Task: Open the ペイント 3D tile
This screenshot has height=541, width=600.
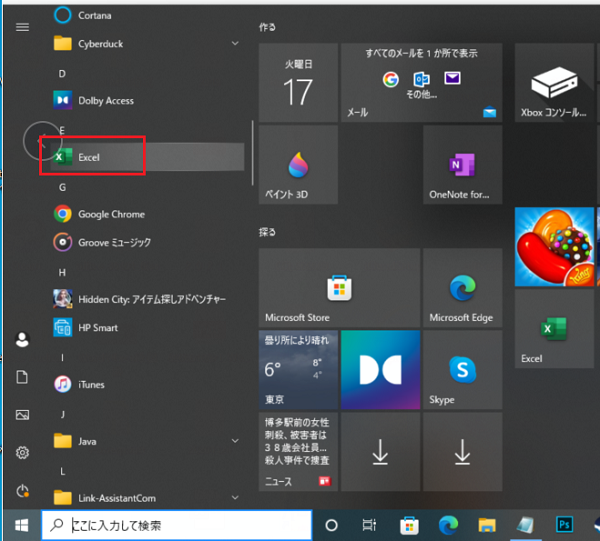Action: 298,165
